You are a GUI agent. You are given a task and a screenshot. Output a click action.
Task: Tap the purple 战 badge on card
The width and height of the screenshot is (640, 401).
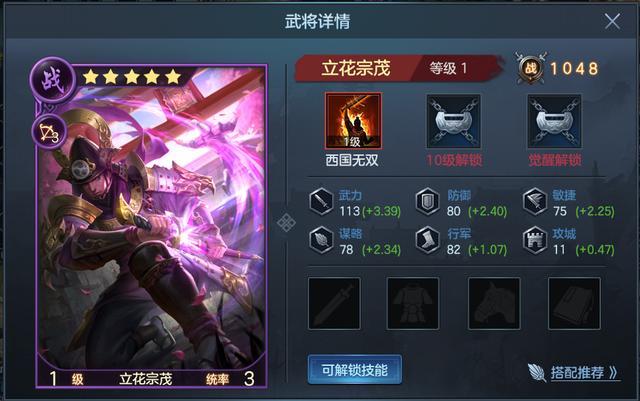point(53,80)
